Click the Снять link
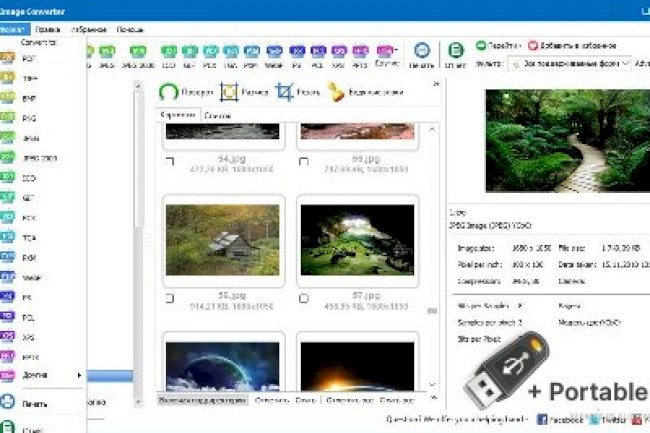Viewport: 650px width, 433px height. click(x=306, y=400)
